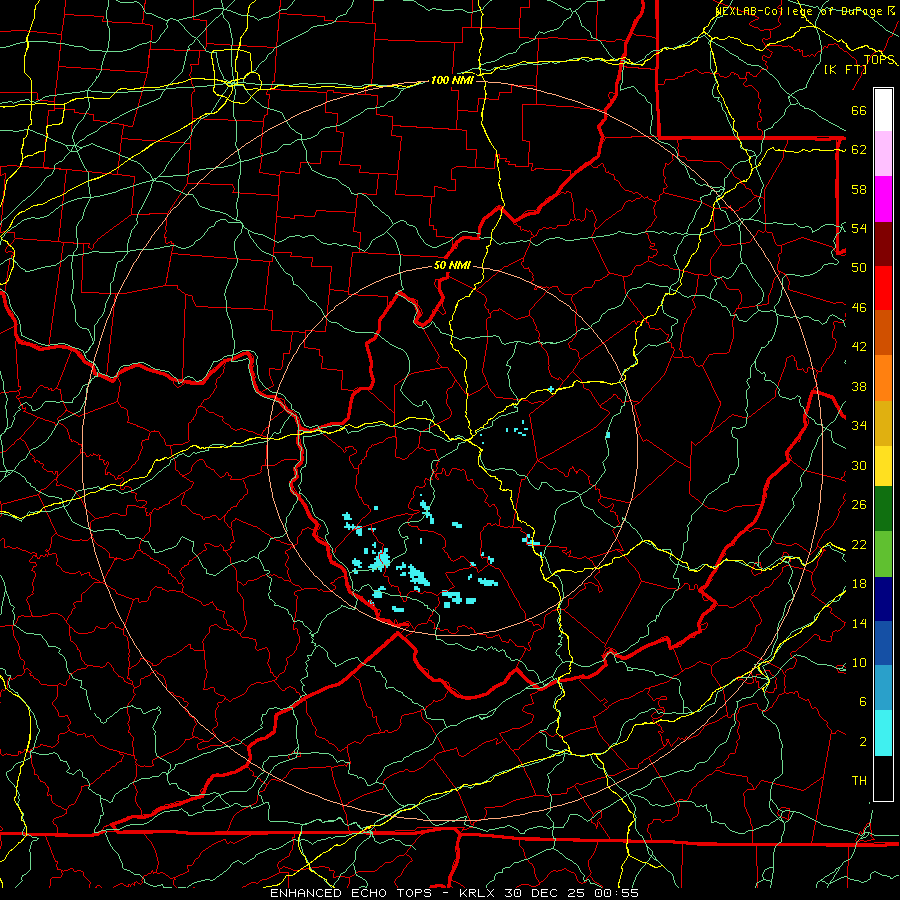This screenshot has height=900, width=900.
Task: Click the legend value '62'
Action: pyautogui.click(x=859, y=149)
